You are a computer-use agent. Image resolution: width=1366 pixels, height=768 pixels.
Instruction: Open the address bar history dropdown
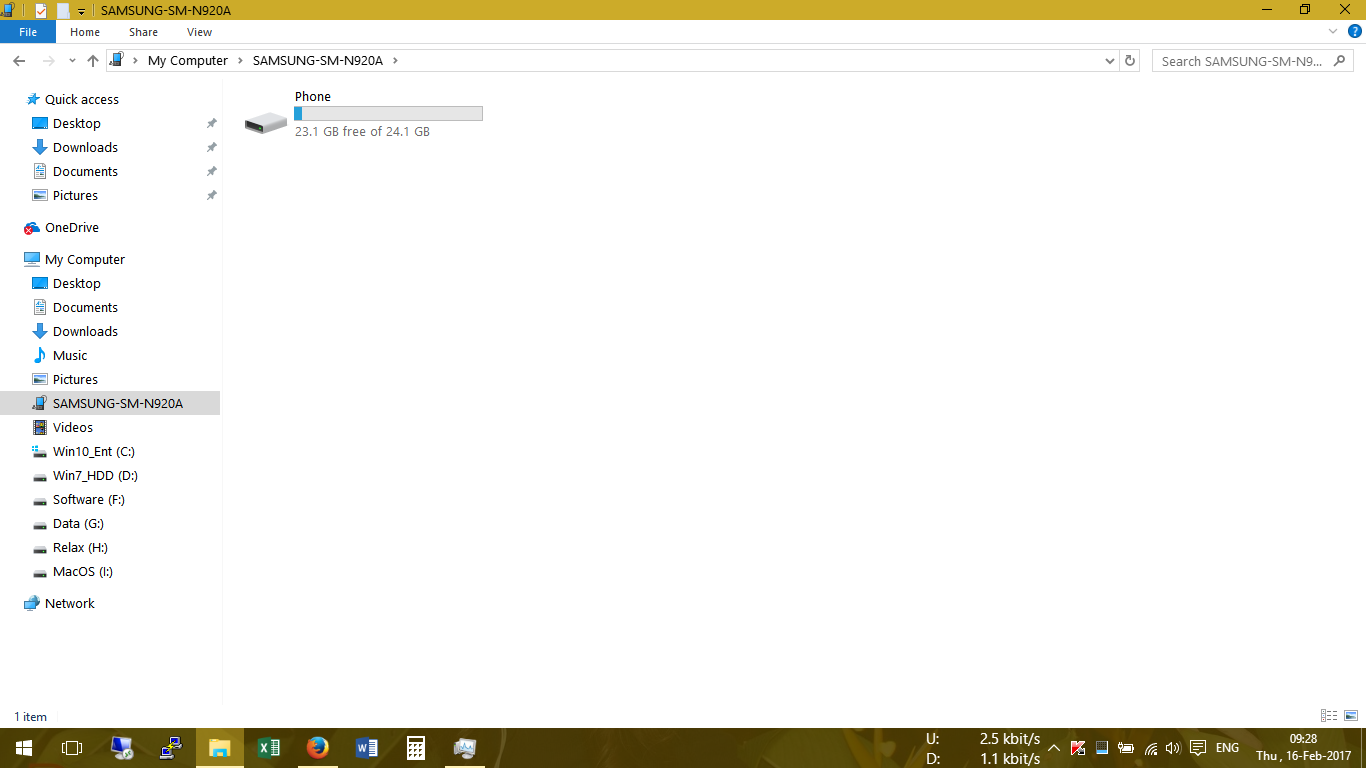pos(1109,61)
